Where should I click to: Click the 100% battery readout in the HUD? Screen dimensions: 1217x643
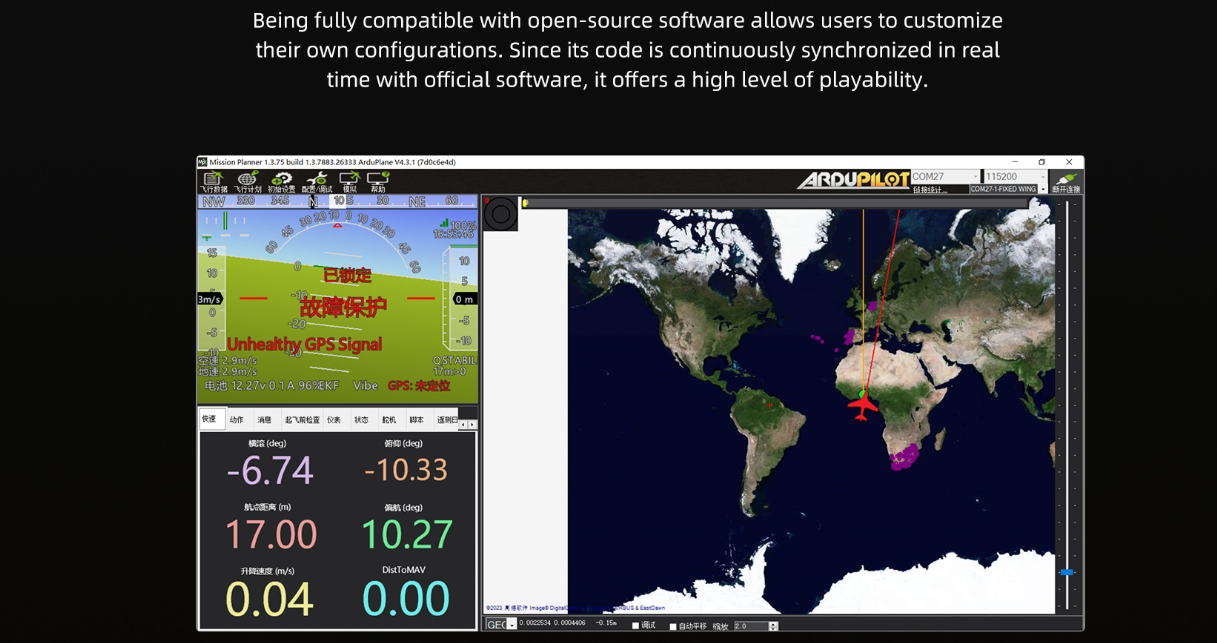[x=462, y=226]
